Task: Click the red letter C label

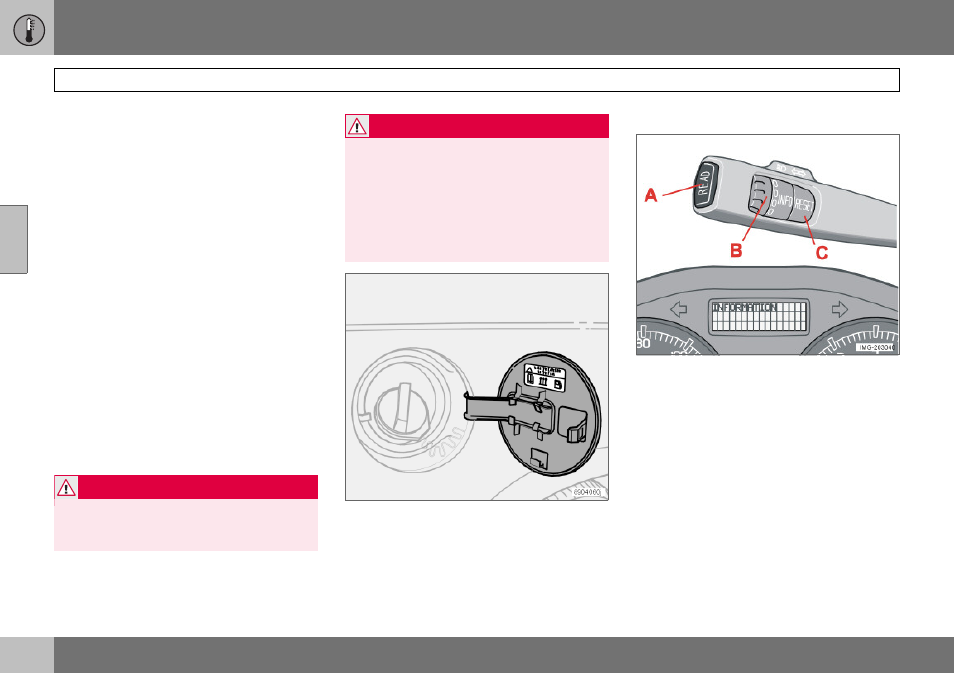Action: (x=821, y=253)
